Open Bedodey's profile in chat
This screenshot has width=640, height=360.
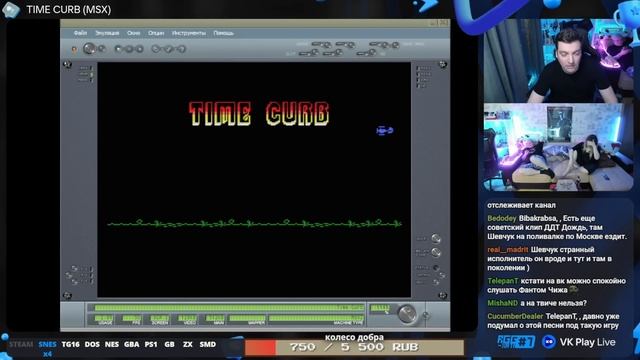tap(501, 218)
